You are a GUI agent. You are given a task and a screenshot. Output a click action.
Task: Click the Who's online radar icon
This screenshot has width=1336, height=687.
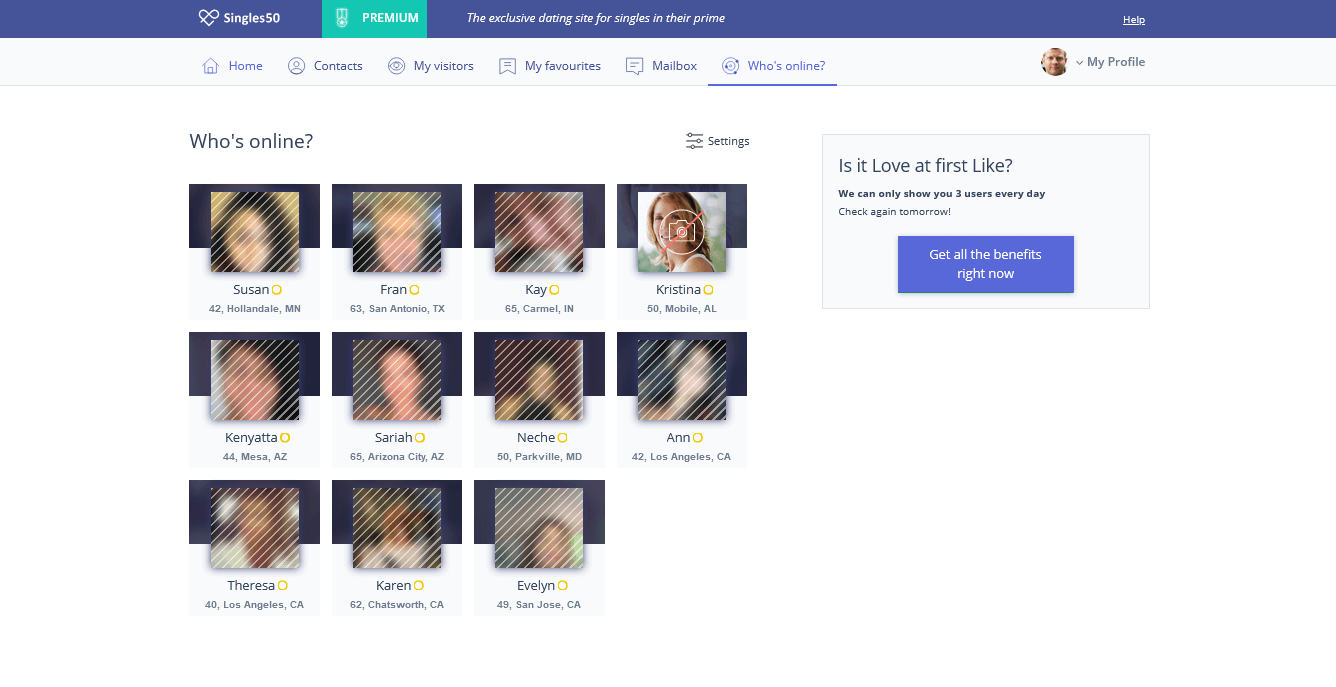730,66
